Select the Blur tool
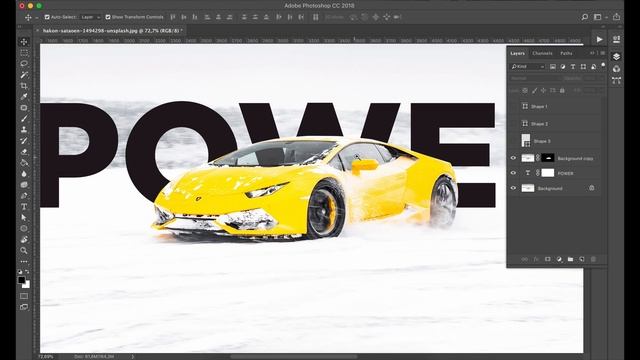Screen dimensions: 640x360 (x=24, y=174)
